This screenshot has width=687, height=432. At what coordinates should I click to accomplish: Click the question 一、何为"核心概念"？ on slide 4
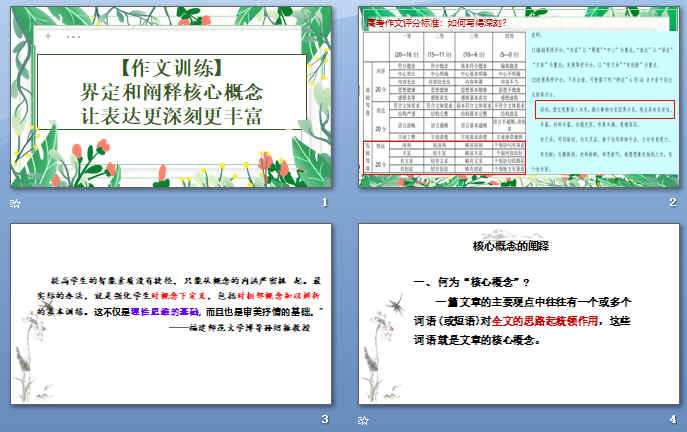[462, 280]
